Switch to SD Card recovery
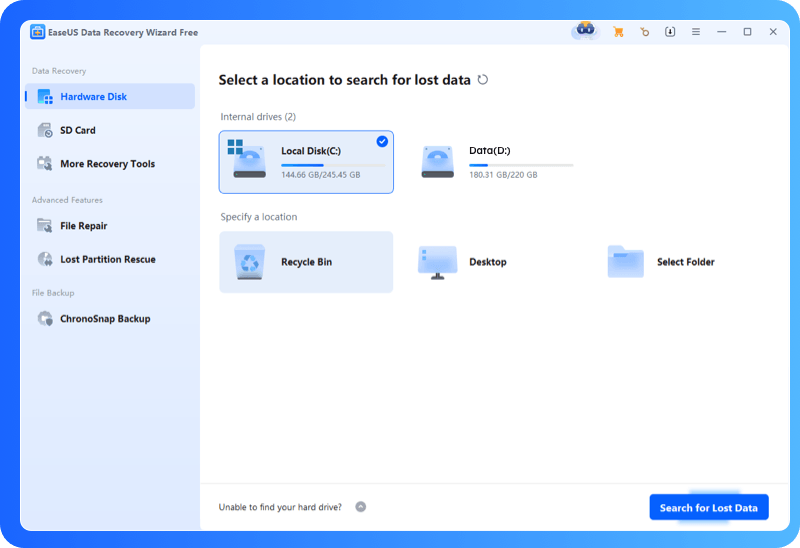Image resolution: width=800 pixels, height=548 pixels. coord(110,130)
